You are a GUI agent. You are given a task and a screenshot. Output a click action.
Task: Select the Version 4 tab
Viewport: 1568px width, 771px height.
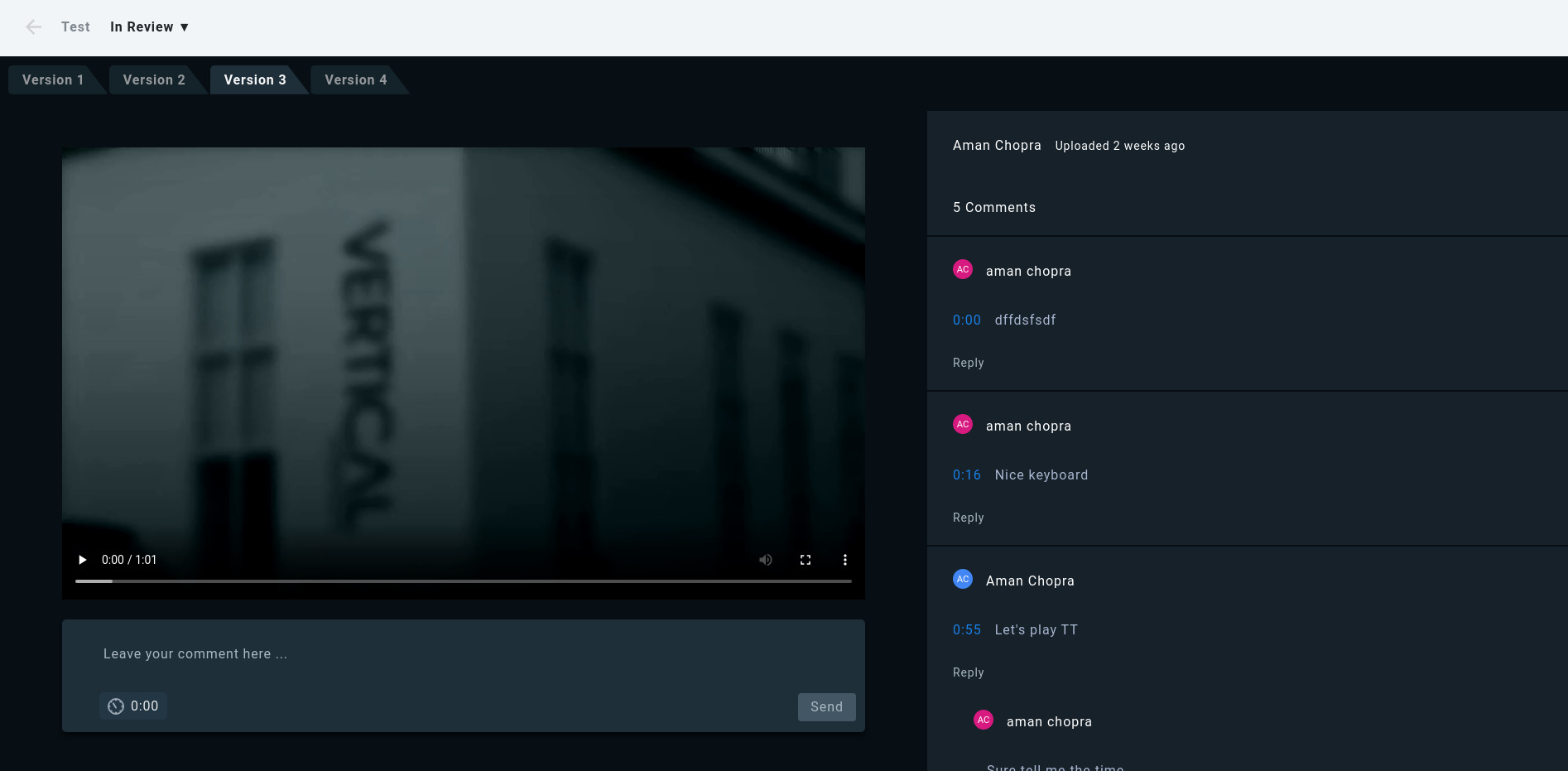pyautogui.click(x=356, y=80)
